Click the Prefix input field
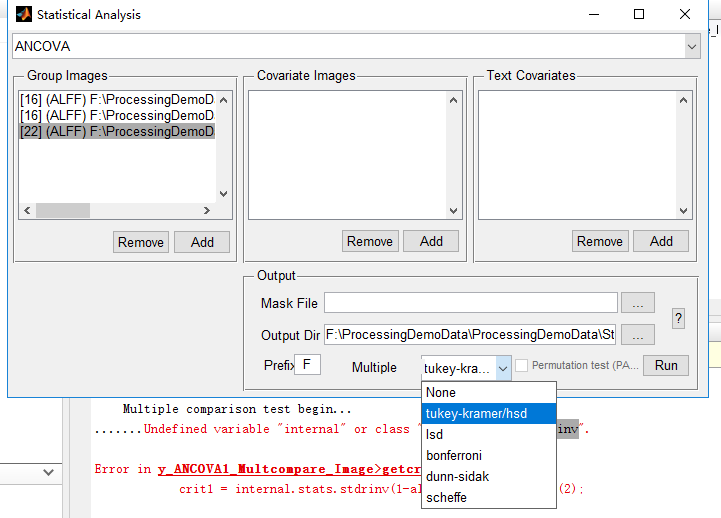 (x=308, y=365)
